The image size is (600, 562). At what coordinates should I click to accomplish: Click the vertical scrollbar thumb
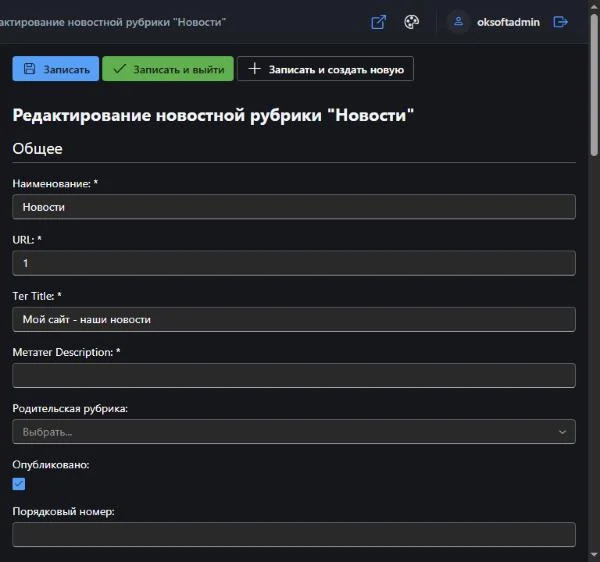pyautogui.click(x=594, y=84)
